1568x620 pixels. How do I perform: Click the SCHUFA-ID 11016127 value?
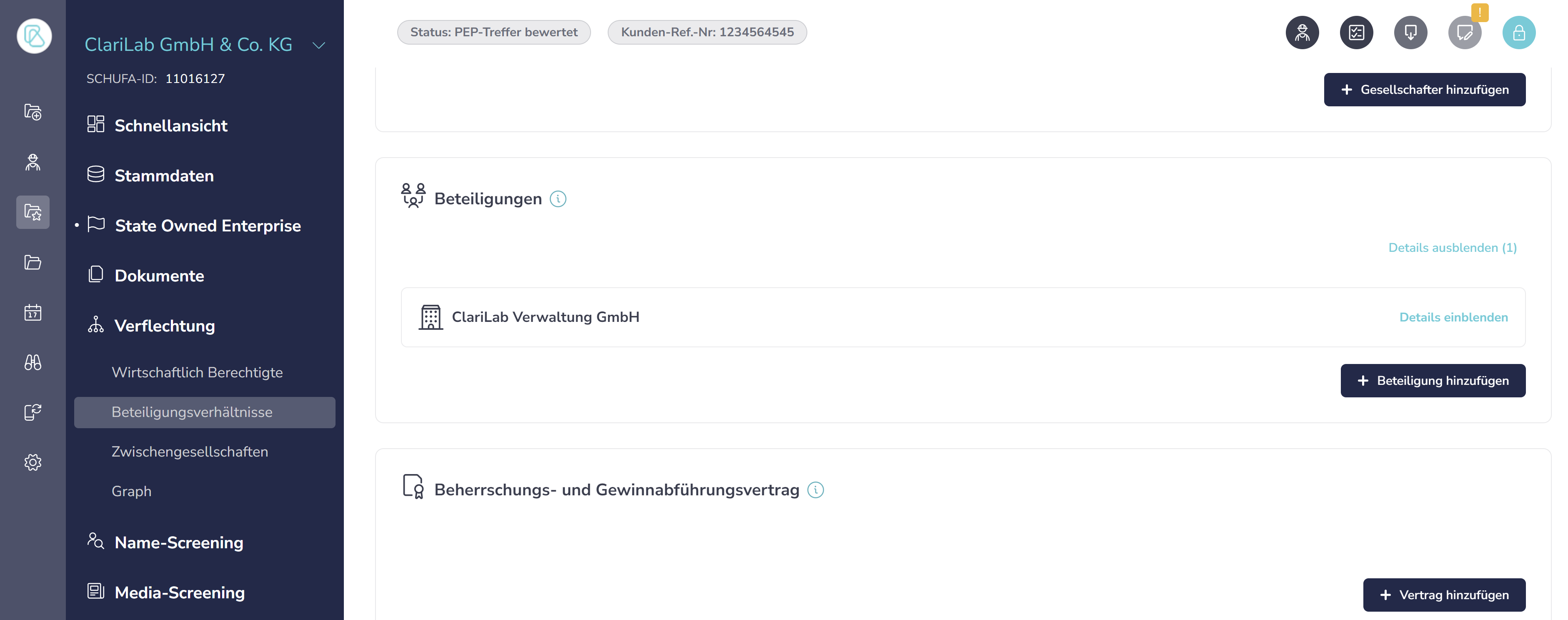195,78
